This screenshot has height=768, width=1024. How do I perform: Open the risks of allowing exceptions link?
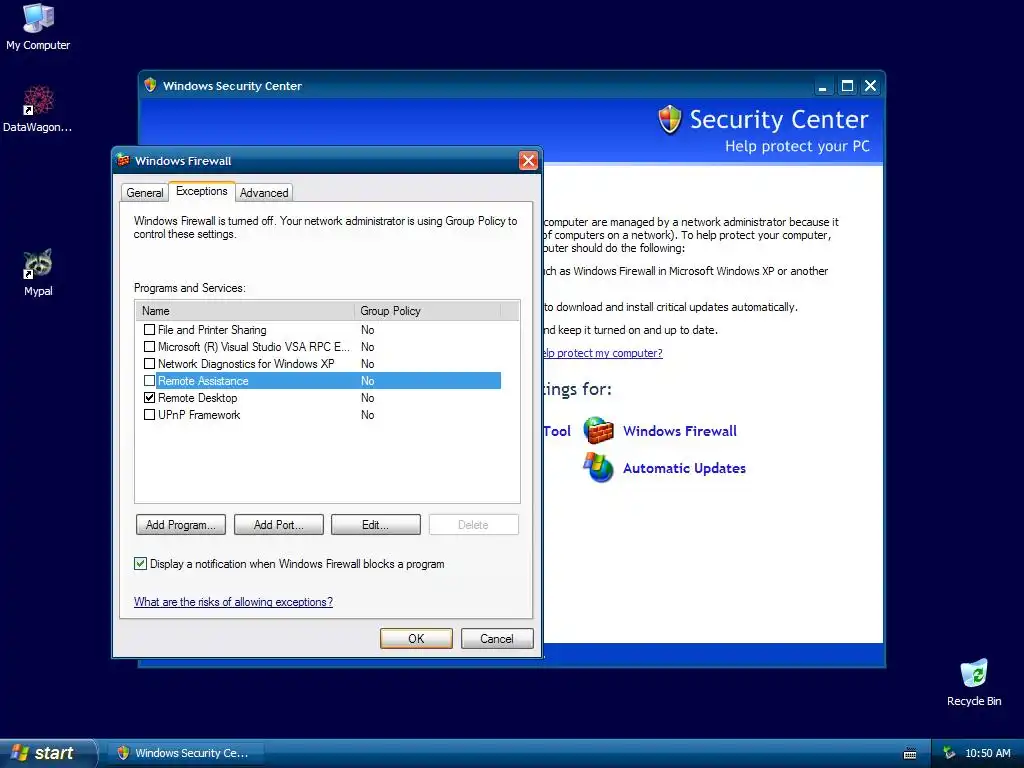(233, 602)
